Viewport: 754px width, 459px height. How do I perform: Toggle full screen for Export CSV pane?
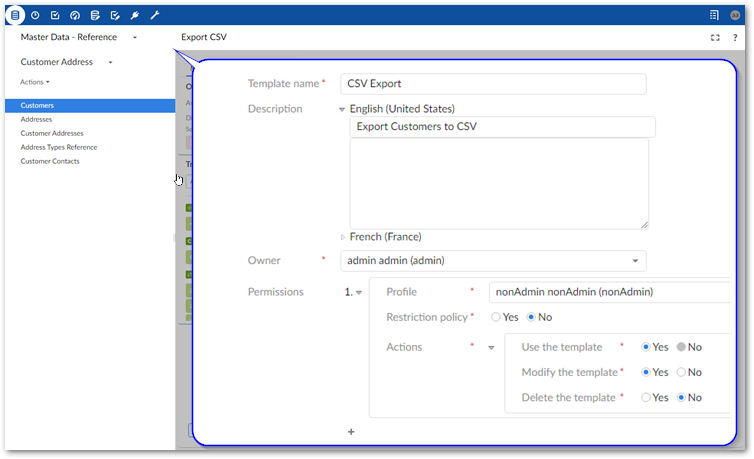click(x=715, y=37)
